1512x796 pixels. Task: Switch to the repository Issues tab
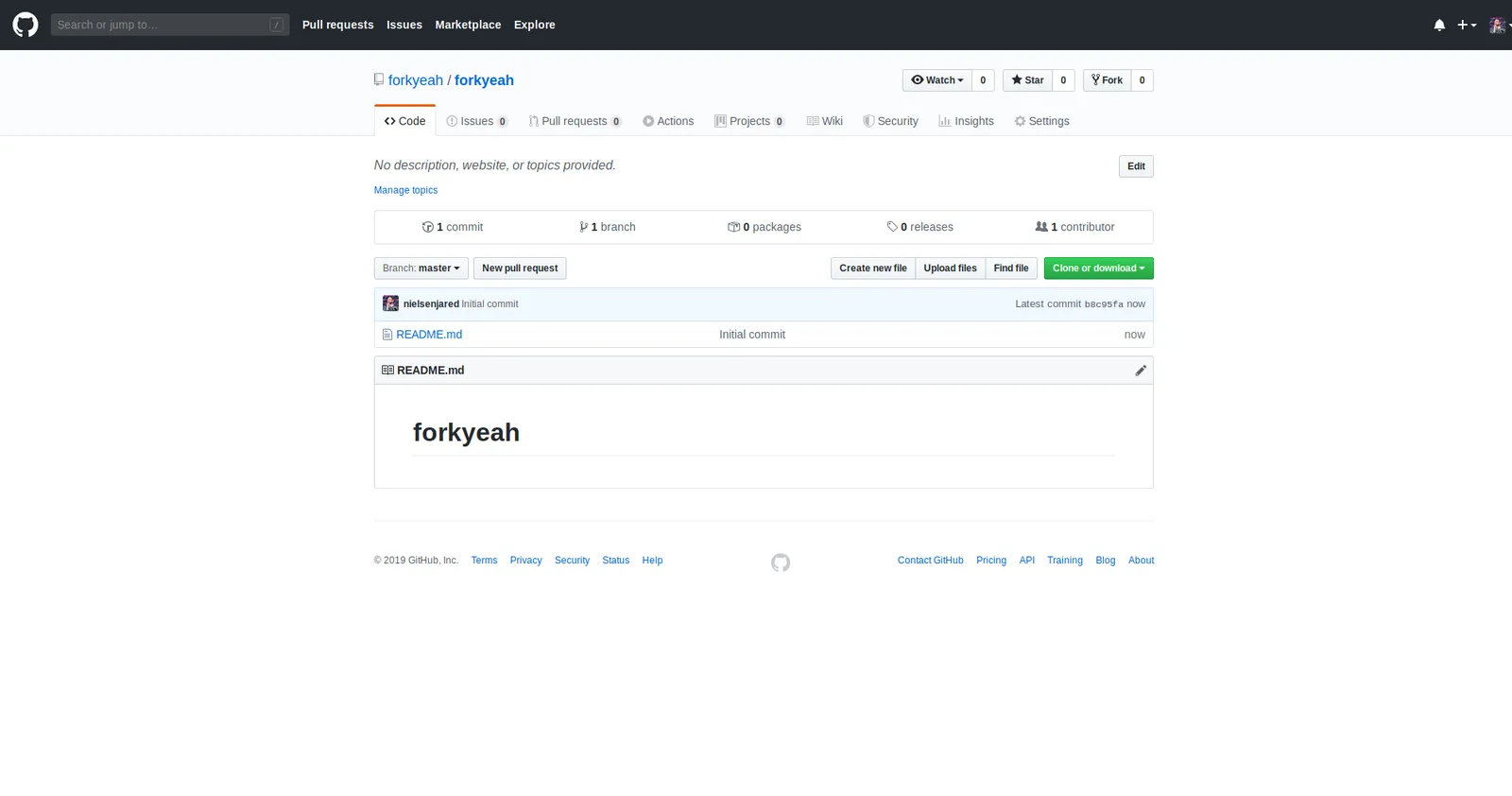pos(477,121)
